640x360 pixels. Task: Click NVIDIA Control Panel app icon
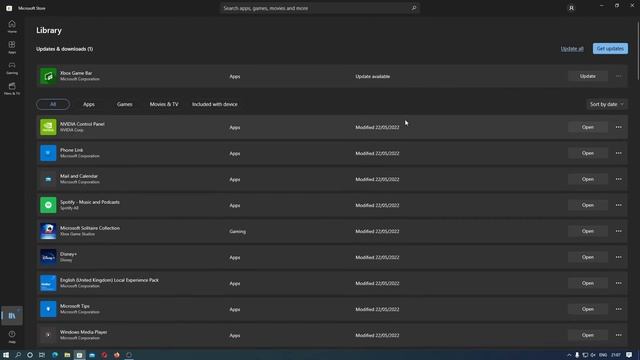coord(48,127)
